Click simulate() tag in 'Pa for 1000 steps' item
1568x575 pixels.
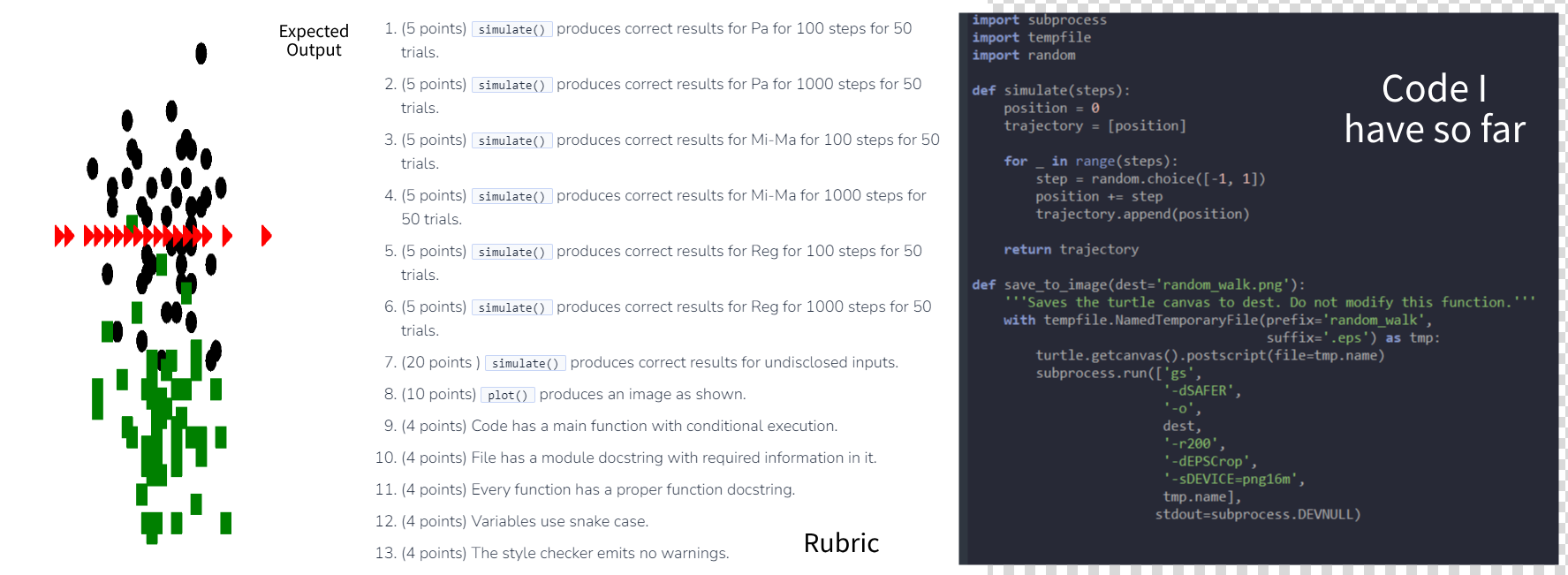coord(511,85)
